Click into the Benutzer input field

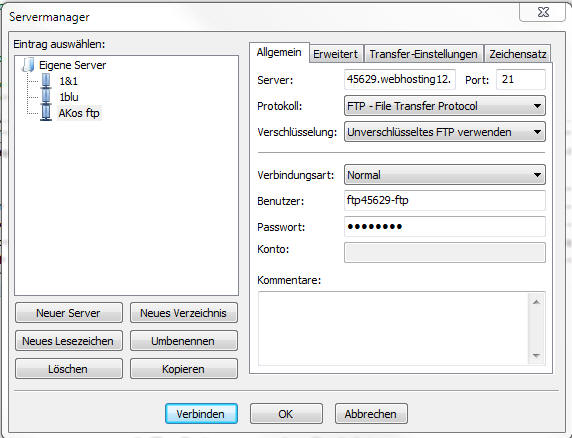[445, 200]
